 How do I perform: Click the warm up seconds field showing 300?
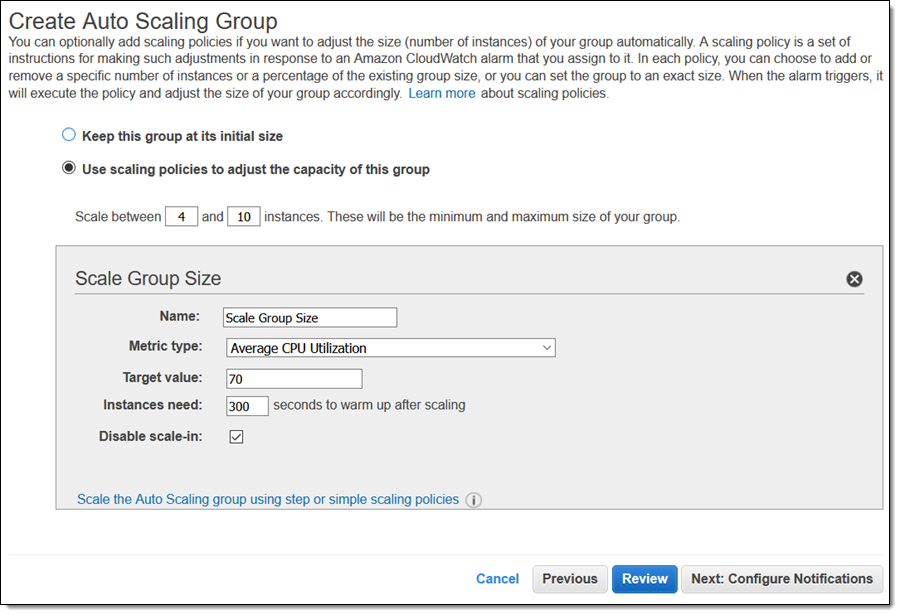pos(246,406)
